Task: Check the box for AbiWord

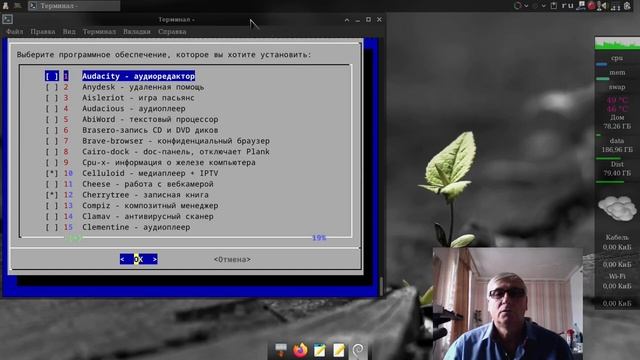Action: click(52, 119)
